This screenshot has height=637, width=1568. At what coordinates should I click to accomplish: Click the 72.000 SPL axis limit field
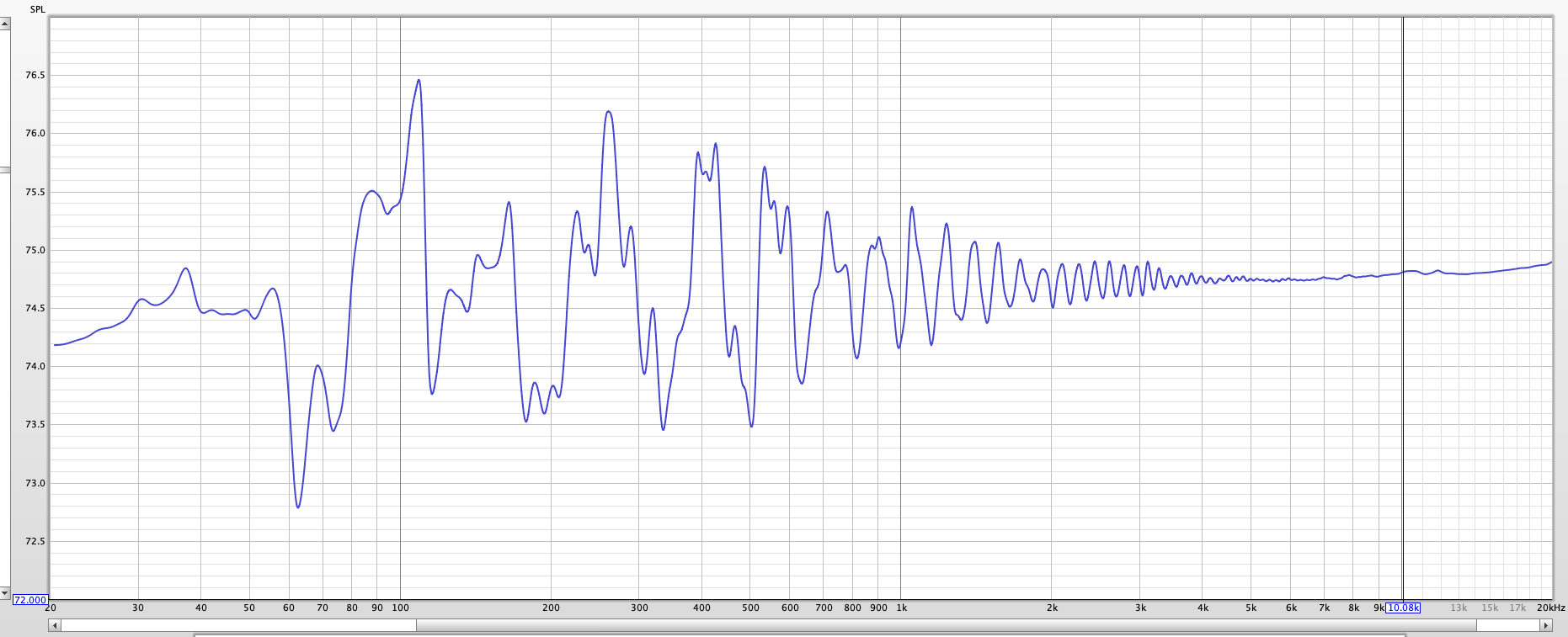coord(29,600)
